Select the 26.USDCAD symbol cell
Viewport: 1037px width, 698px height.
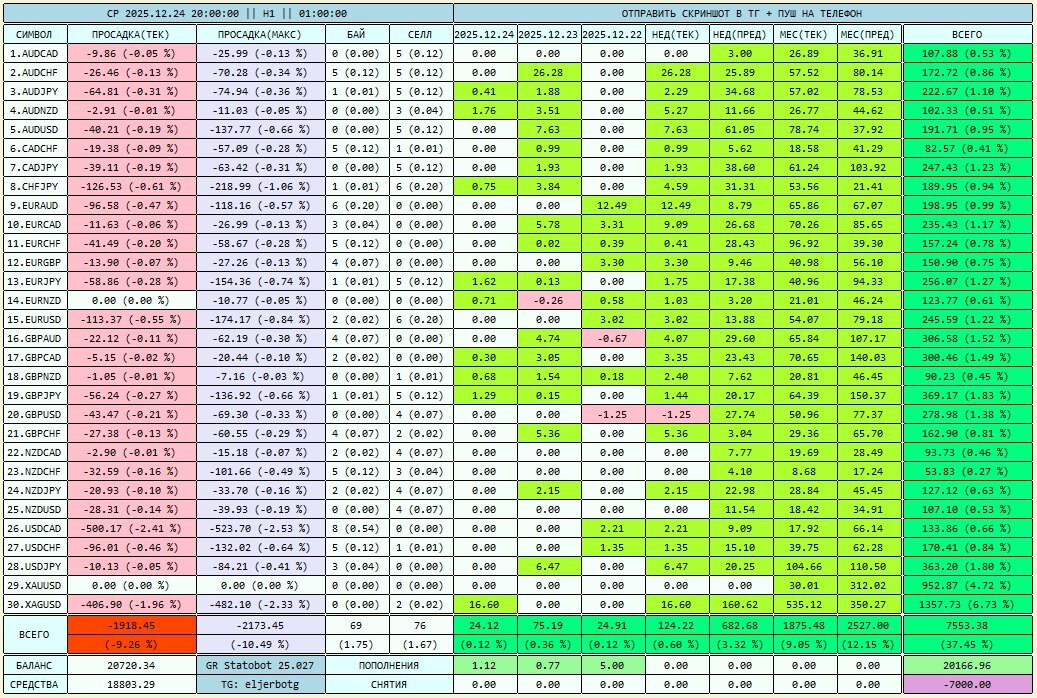click(x=34, y=529)
